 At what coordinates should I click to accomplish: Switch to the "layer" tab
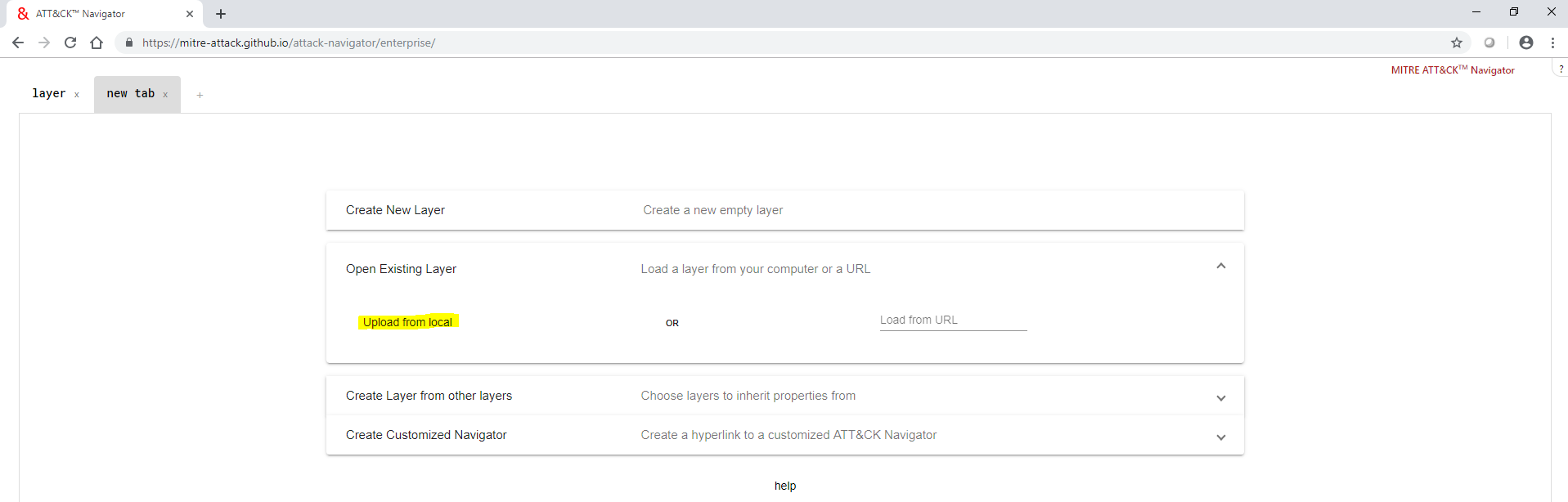tap(48, 94)
